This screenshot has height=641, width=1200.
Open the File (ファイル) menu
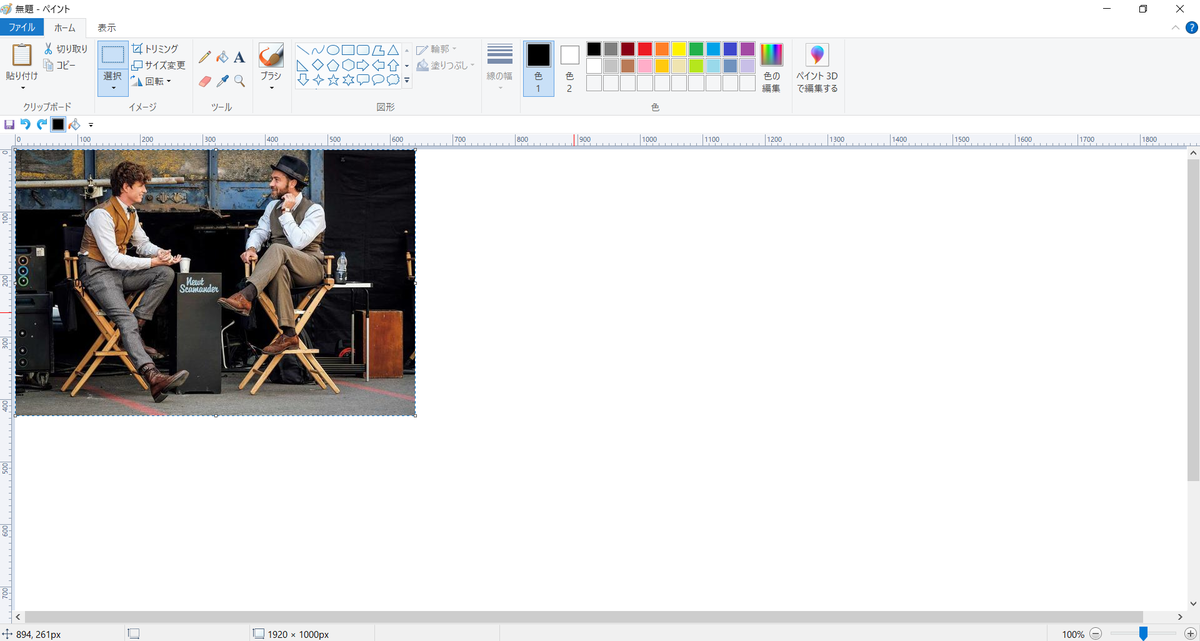point(21,27)
